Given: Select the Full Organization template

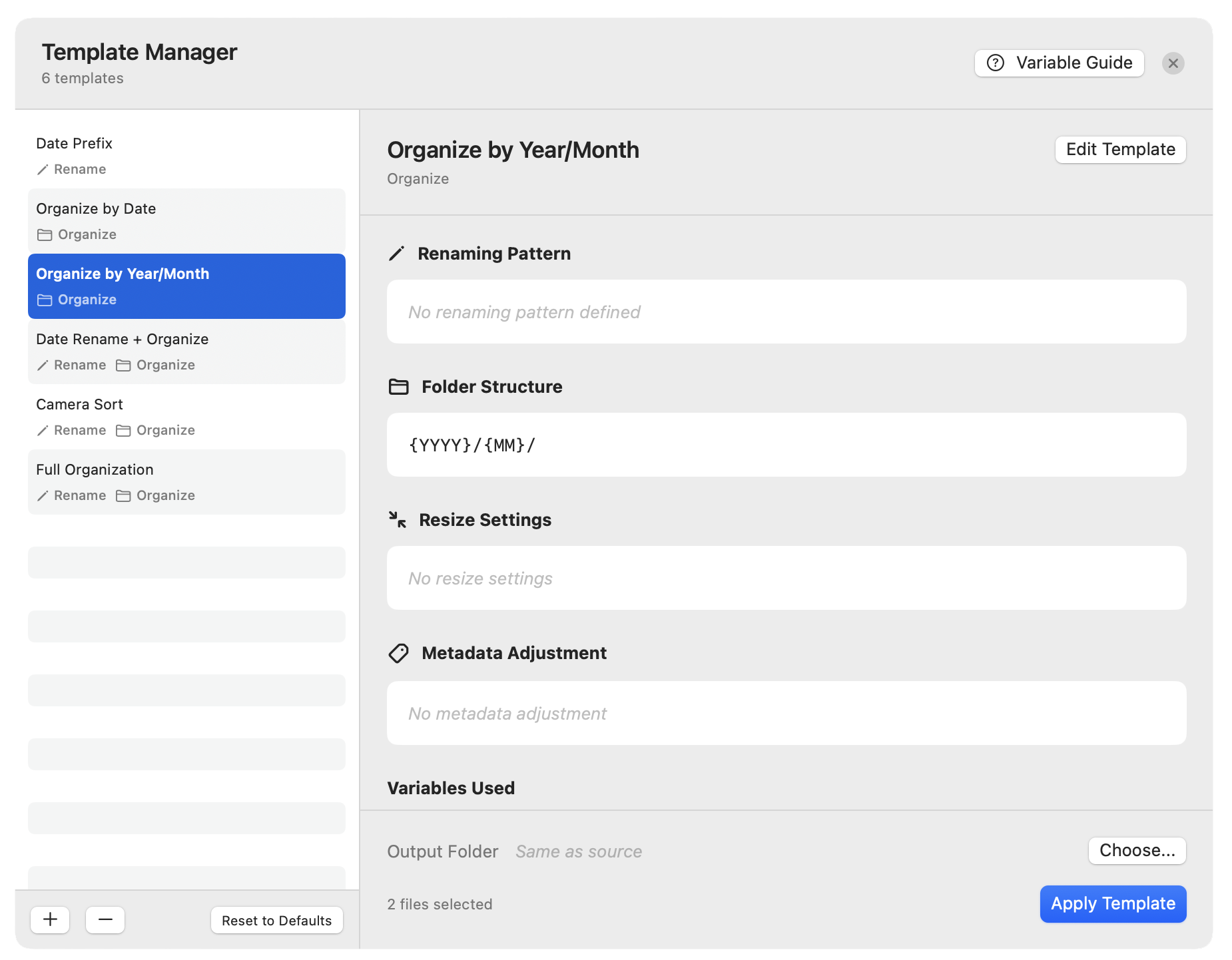Looking at the screenshot, I should [186, 482].
